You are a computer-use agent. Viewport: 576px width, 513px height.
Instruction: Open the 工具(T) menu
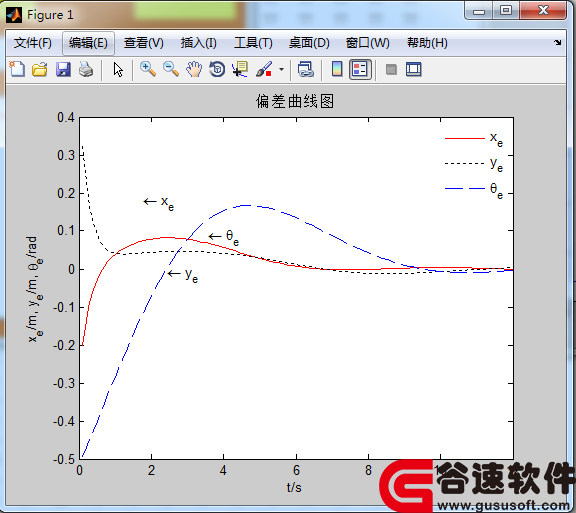pyautogui.click(x=253, y=43)
